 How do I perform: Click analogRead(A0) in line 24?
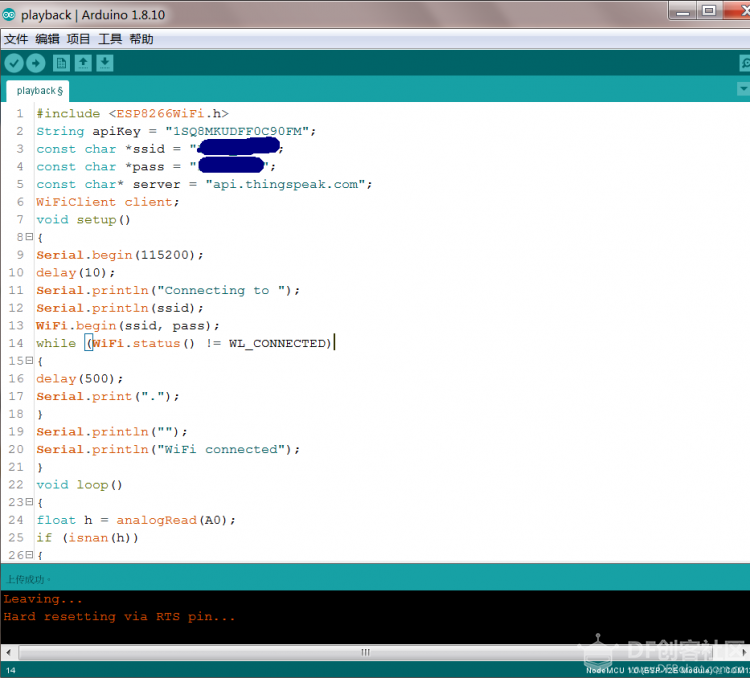pos(171,520)
